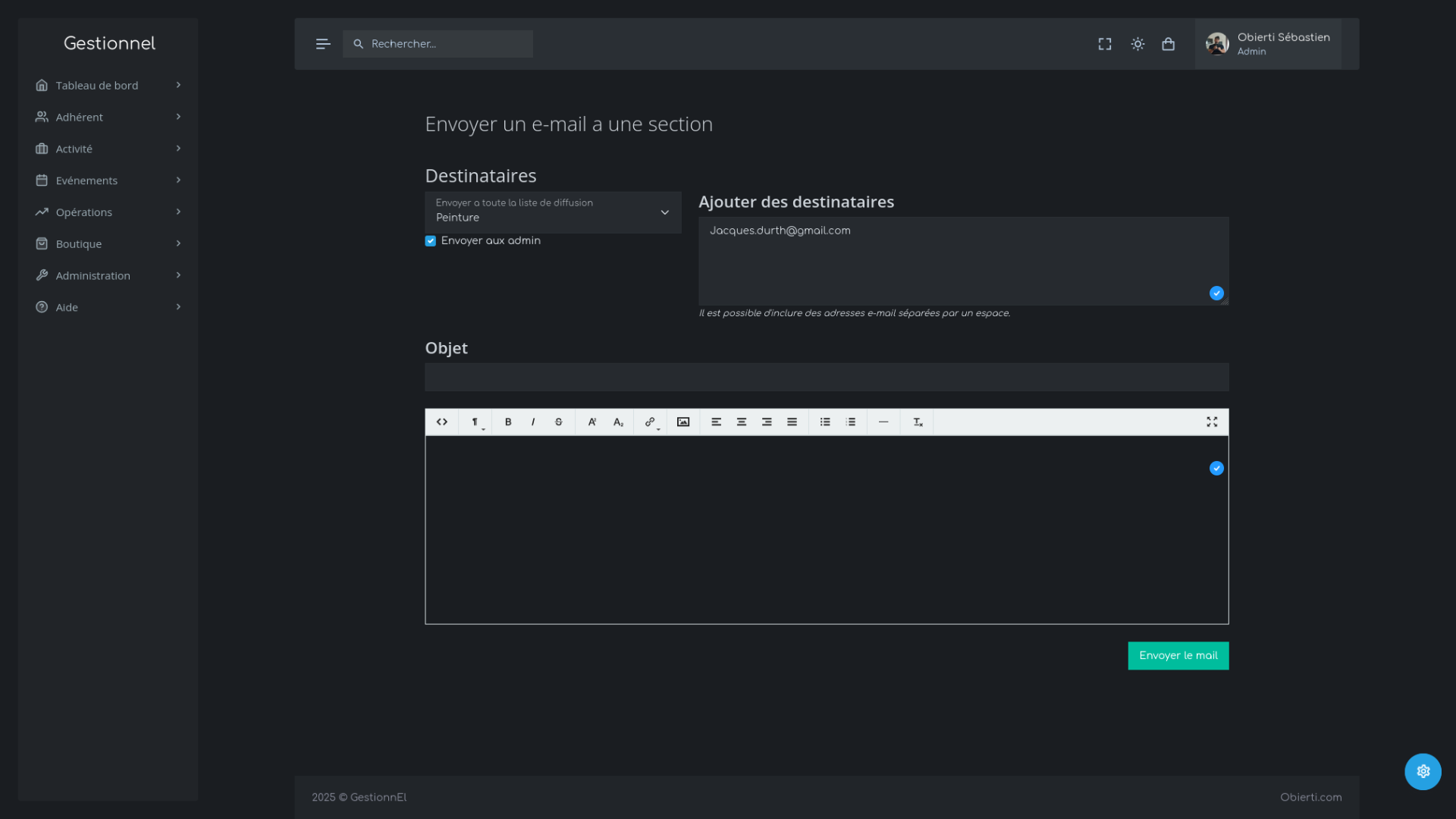Open the link insertion dropdown
The height and width of the screenshot is (819, 1456).
(651, 422)
